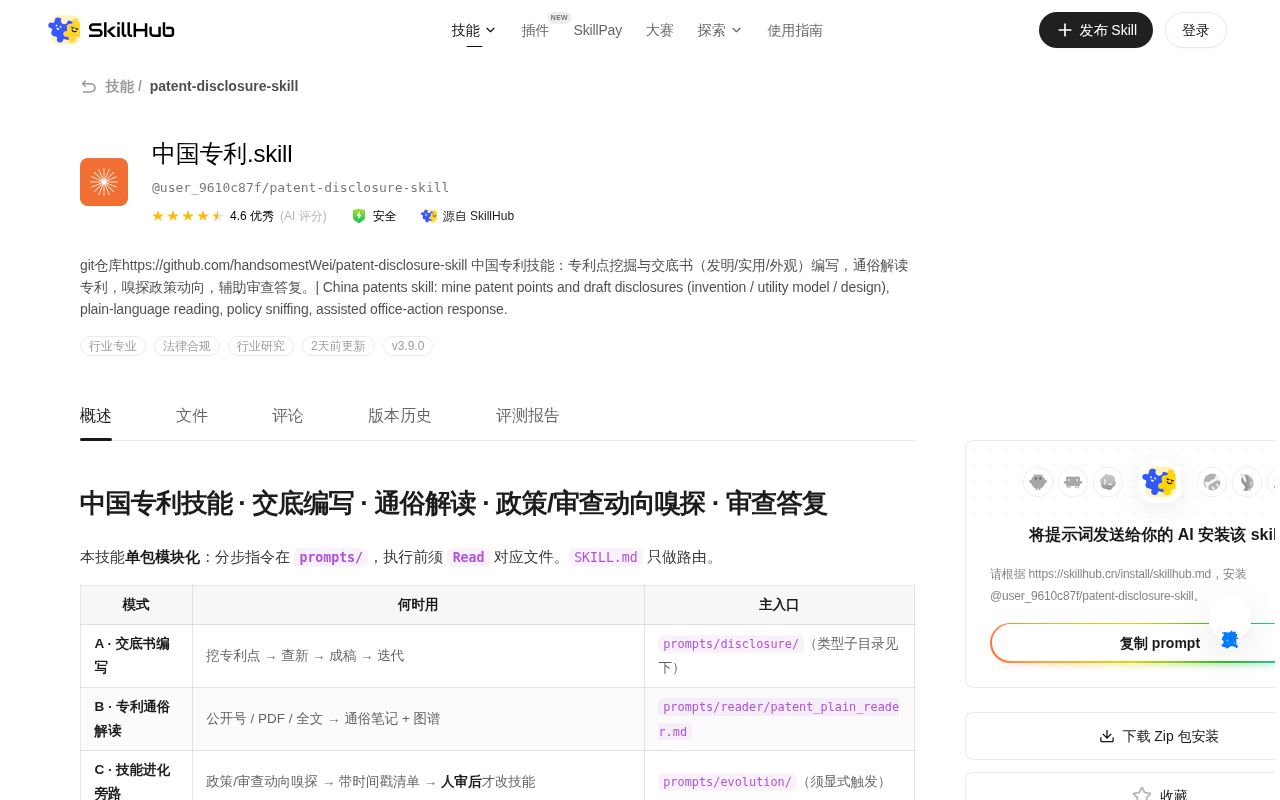Image resolution: width=1280 pixels, height=800 pixels.
Task: Open 插件 in the top navigation
Action: [x=535, y=30]
